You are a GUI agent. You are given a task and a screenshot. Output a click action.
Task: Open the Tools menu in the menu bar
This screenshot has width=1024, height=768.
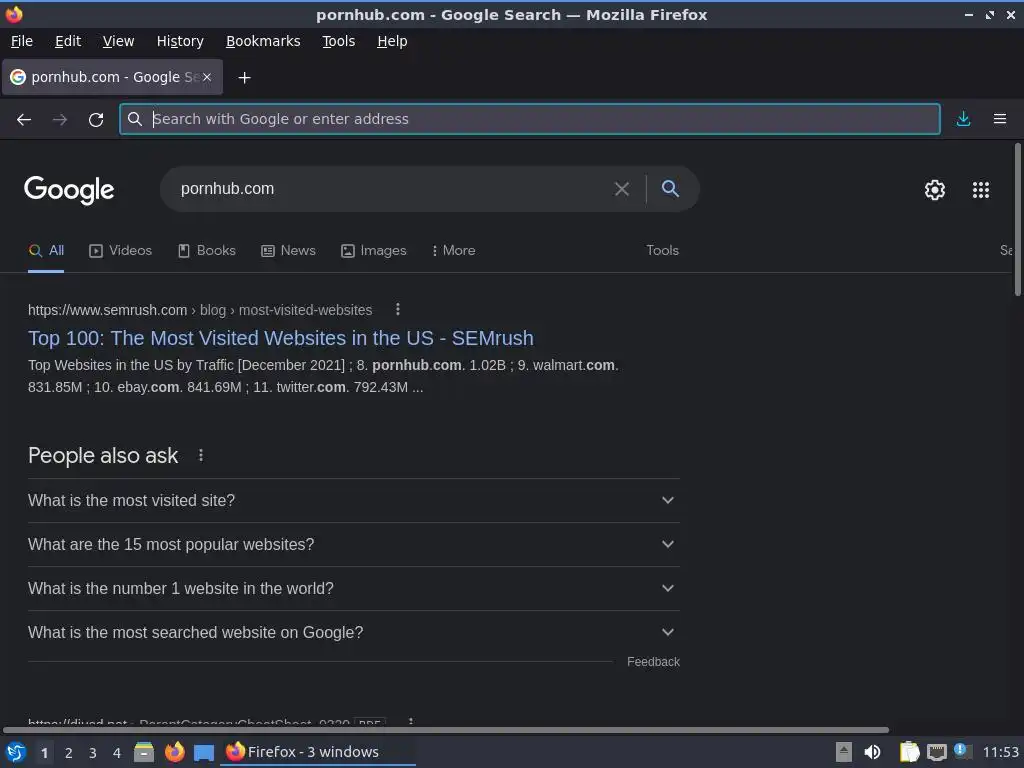click(338, 41)
